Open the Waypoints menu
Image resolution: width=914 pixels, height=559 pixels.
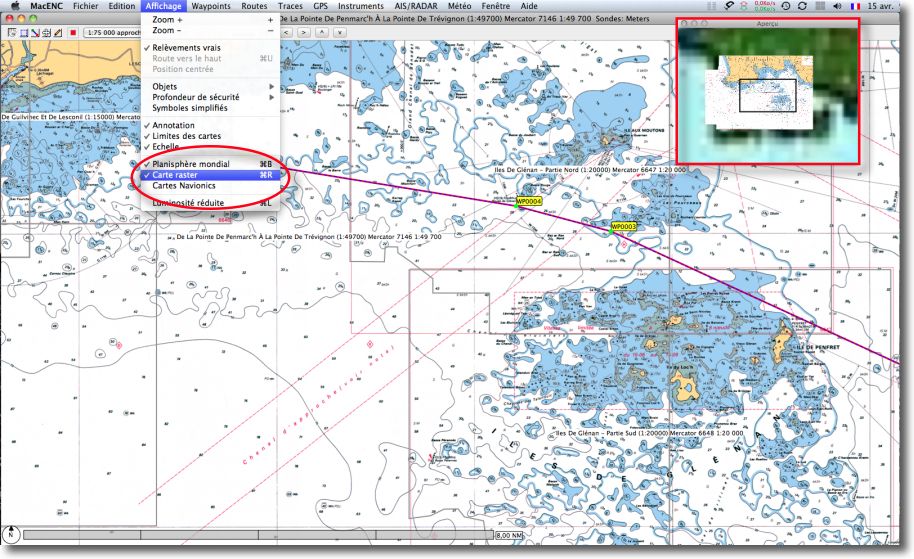point(211,6)
